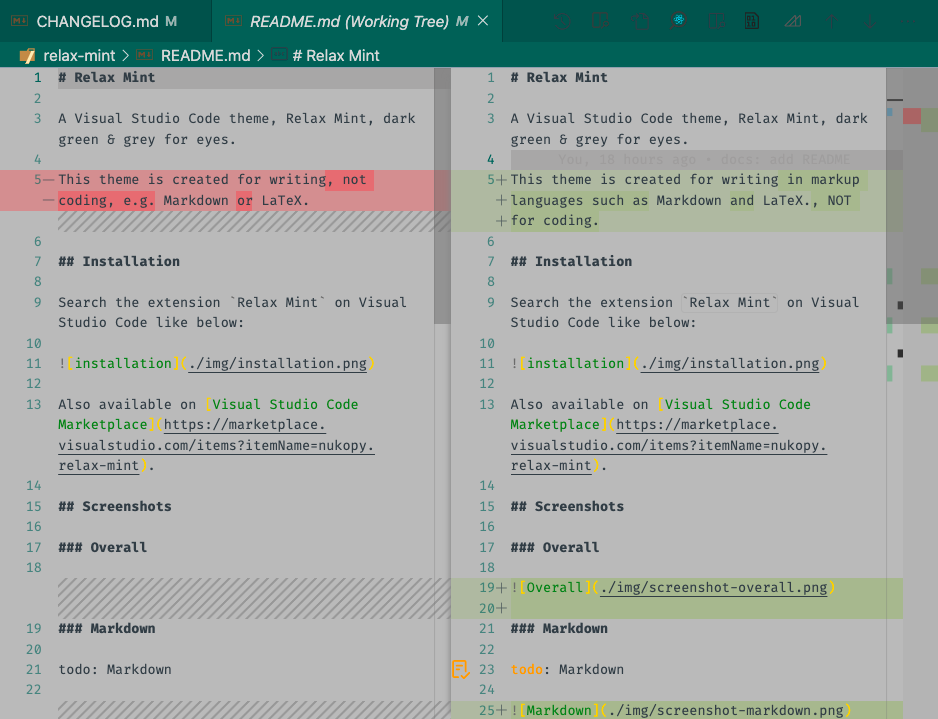Click the red marker in the overview ruler
The image size is (938, 719).
click(x=912, y=116)
